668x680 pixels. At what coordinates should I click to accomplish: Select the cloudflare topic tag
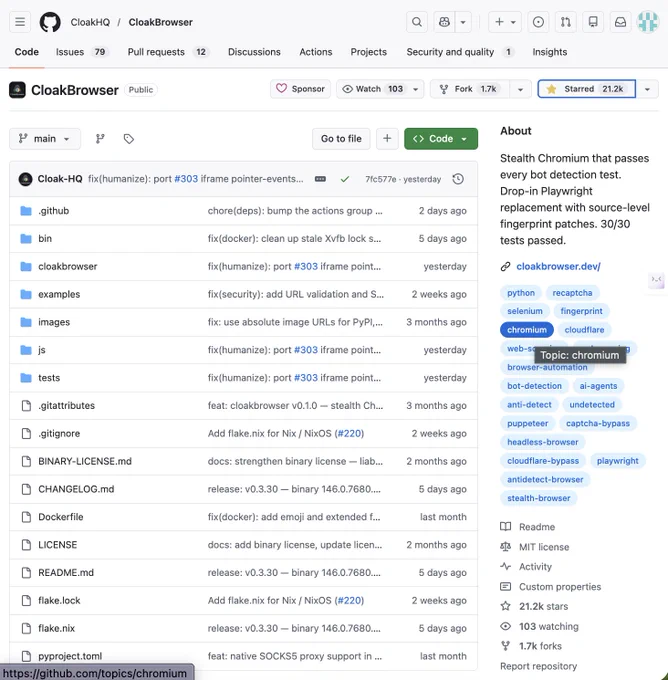pos(584,330)
